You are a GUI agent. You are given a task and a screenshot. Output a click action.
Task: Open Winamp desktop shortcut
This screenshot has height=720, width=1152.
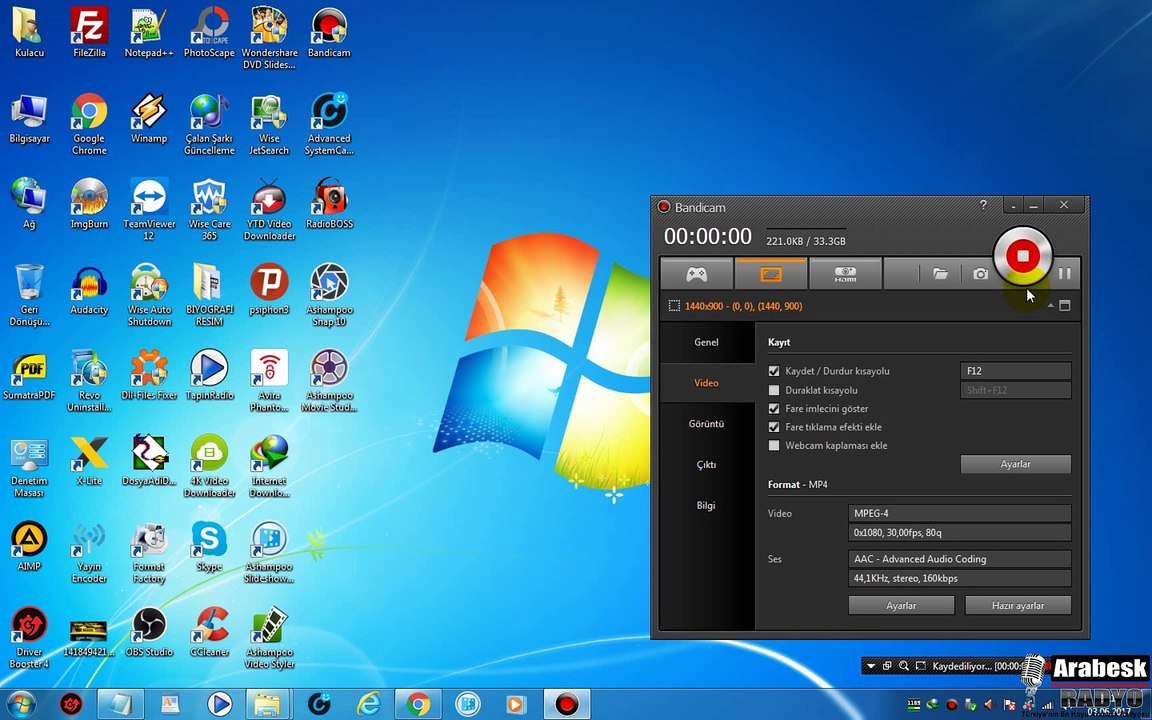tap(149, 118)
